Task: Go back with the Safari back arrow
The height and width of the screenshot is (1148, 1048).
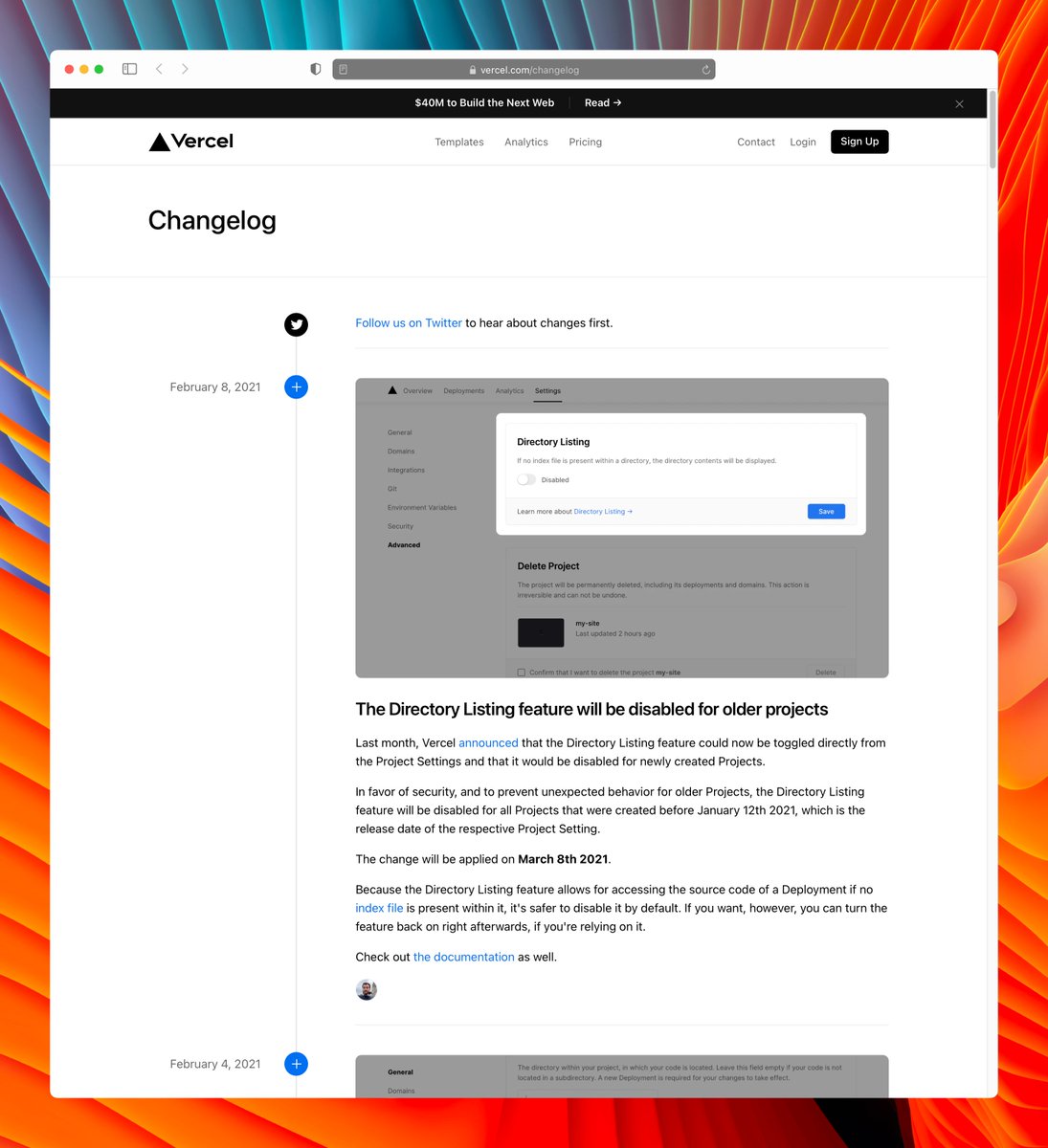Action: point(159,69)
